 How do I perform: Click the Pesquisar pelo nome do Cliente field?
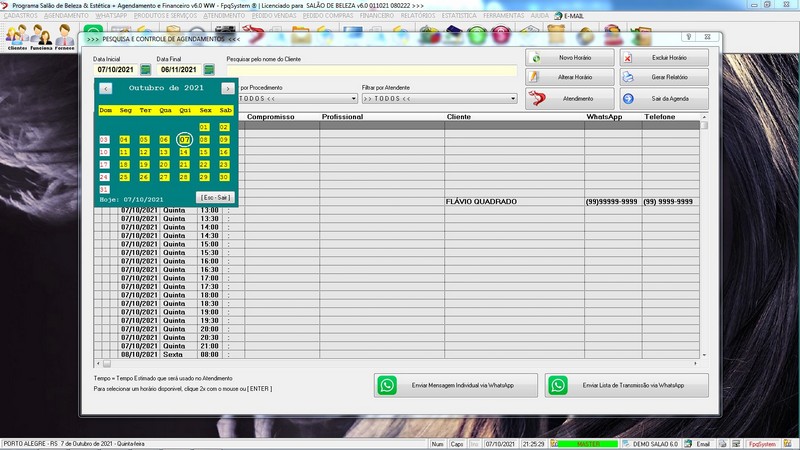(x=371, y=70)
